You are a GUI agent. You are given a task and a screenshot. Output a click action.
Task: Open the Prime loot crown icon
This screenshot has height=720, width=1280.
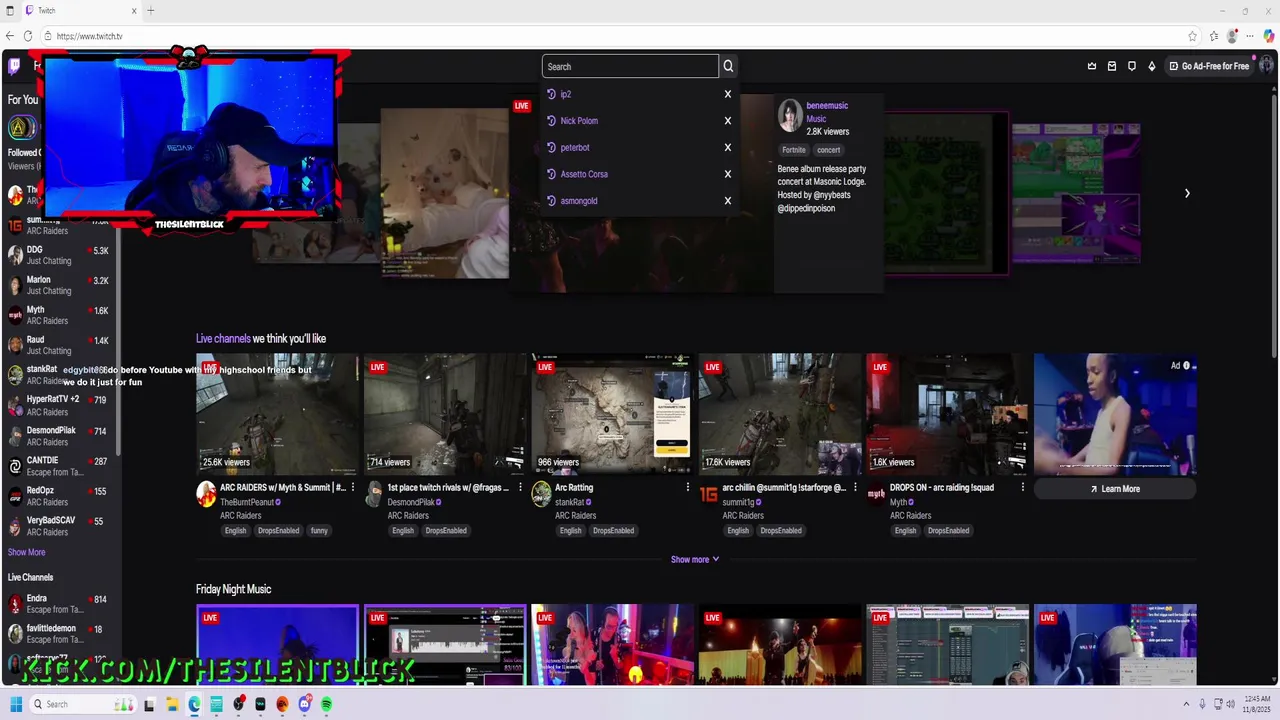(1092, 66)
